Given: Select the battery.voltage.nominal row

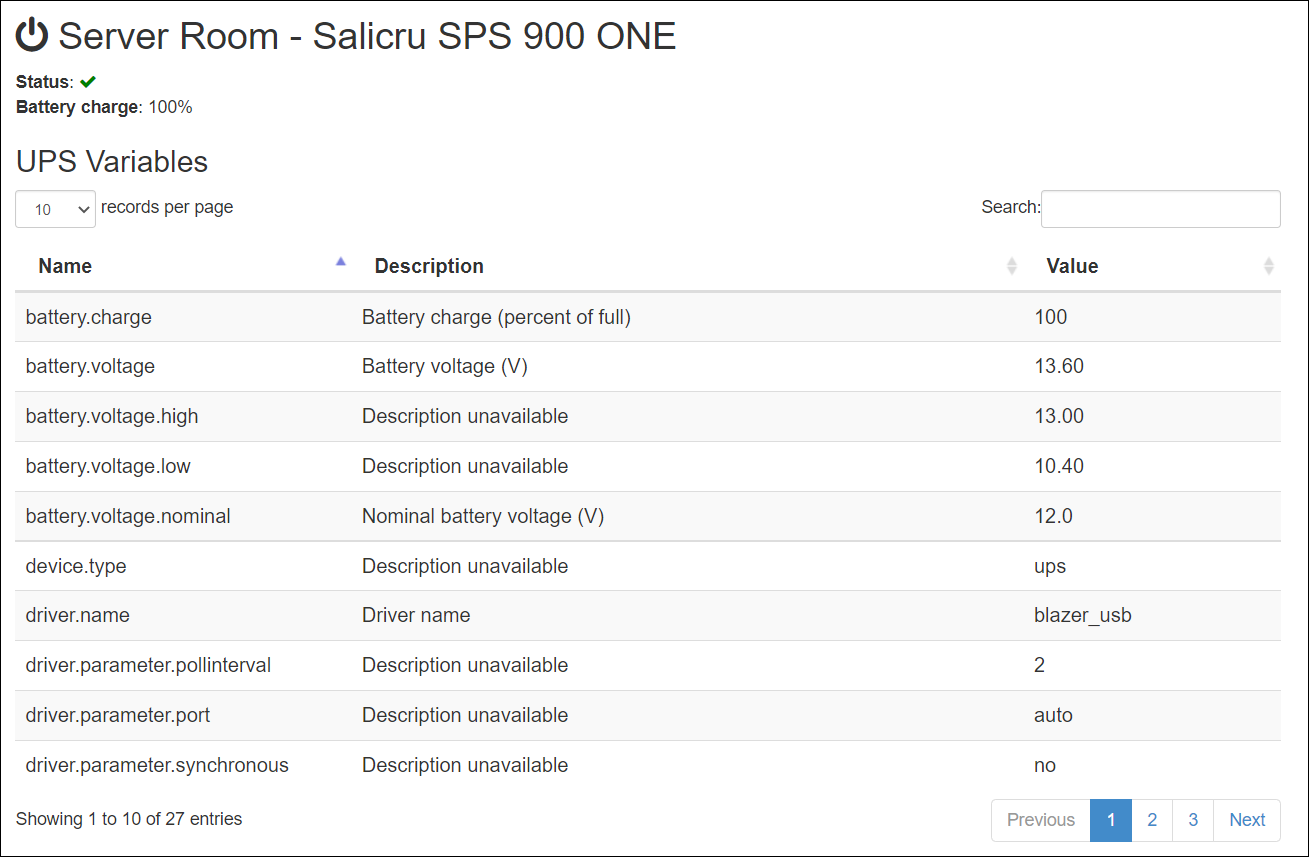Looking at the screenshot, I should [x=648, y=516].
